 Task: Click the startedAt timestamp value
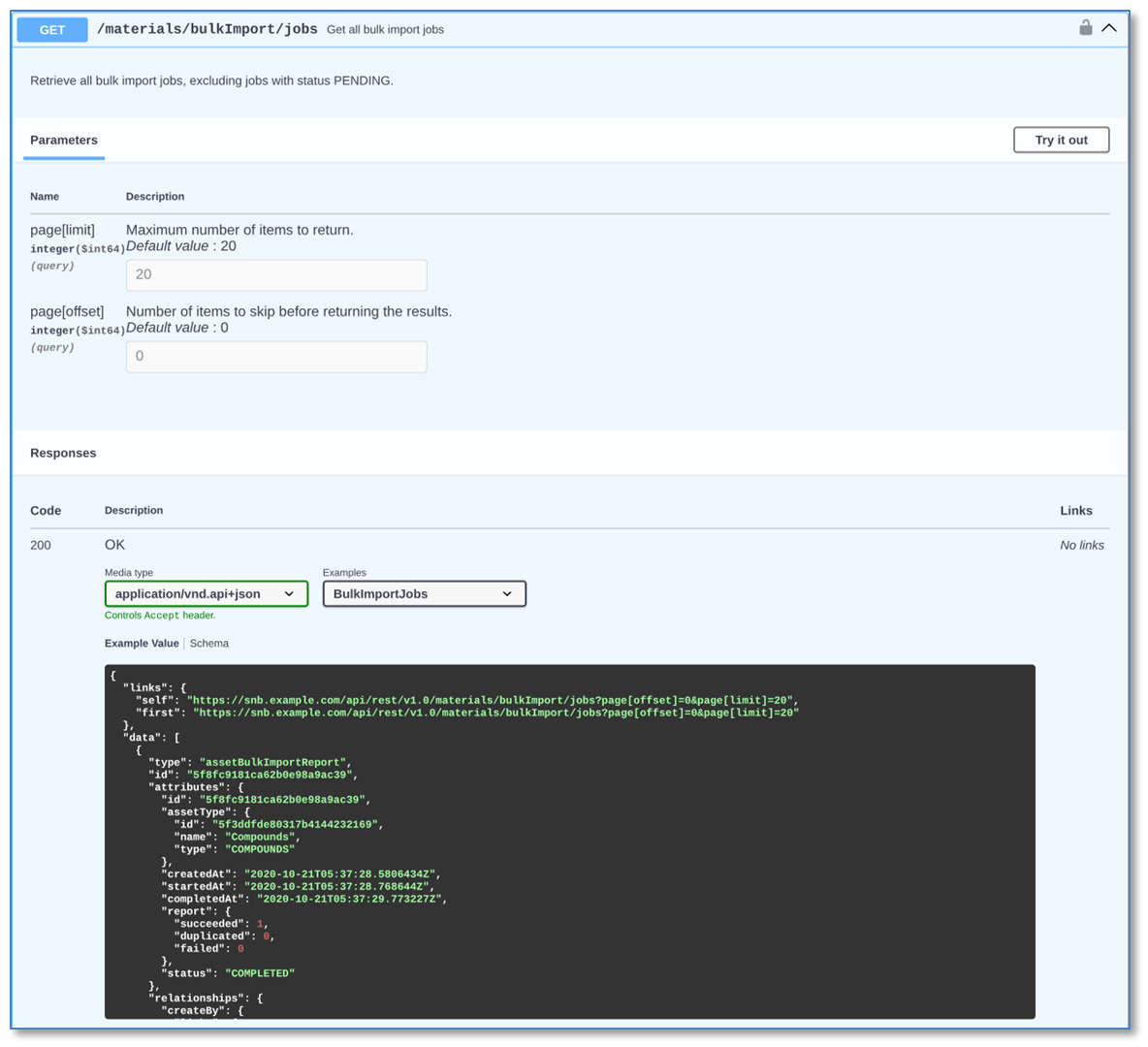[336, 887]
